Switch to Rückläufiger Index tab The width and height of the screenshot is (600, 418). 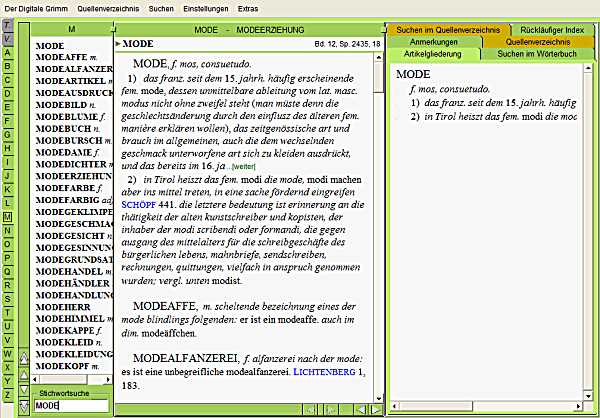point(552,30)
